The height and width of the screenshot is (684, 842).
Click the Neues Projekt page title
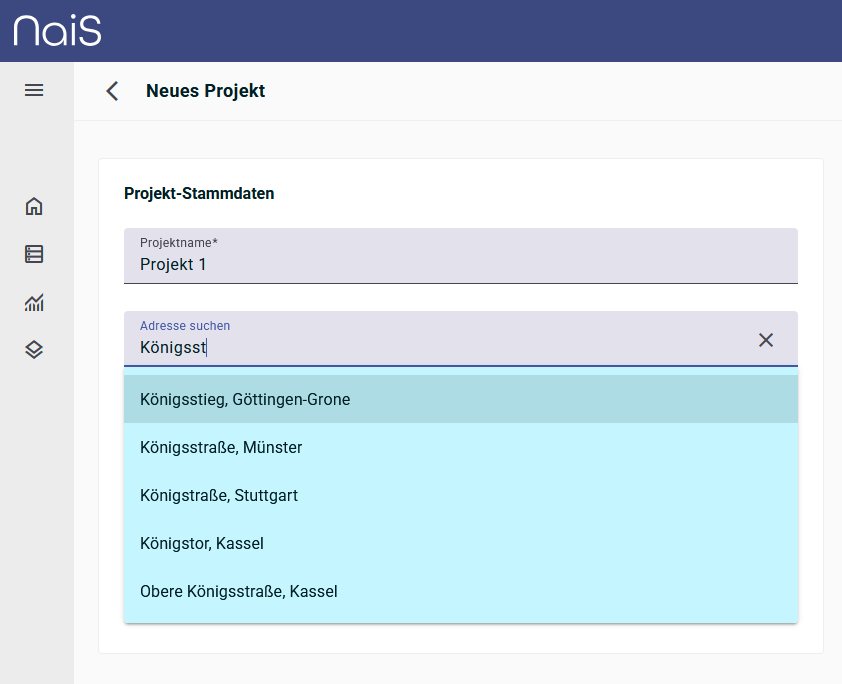[206, 91]
